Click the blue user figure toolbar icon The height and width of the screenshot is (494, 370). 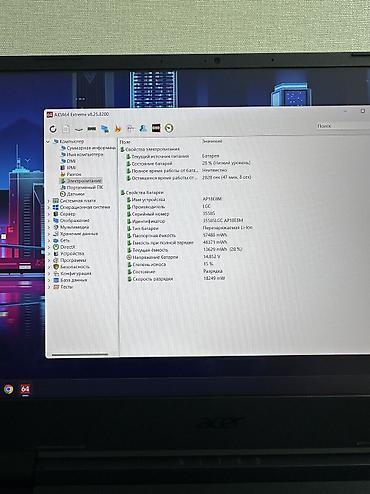143,128
